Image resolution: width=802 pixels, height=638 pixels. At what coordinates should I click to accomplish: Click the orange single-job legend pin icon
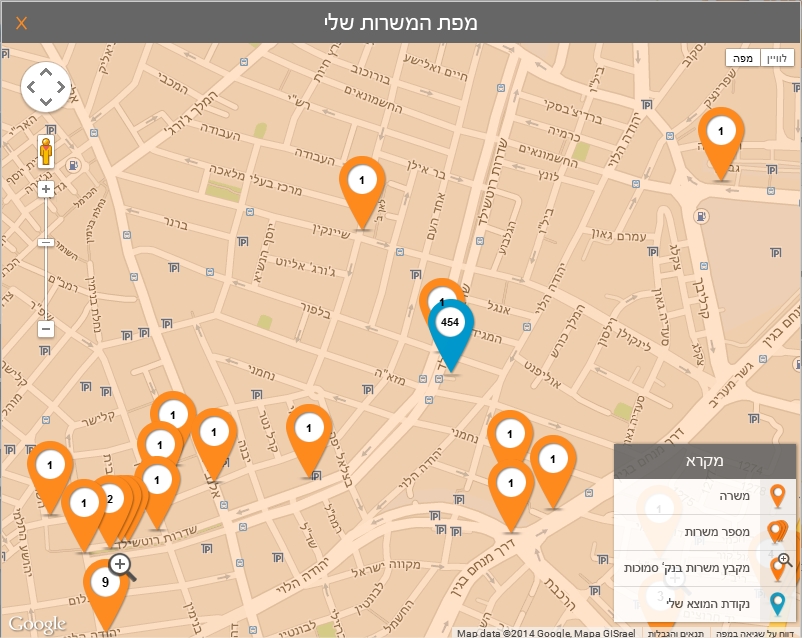tap(777, 496)
